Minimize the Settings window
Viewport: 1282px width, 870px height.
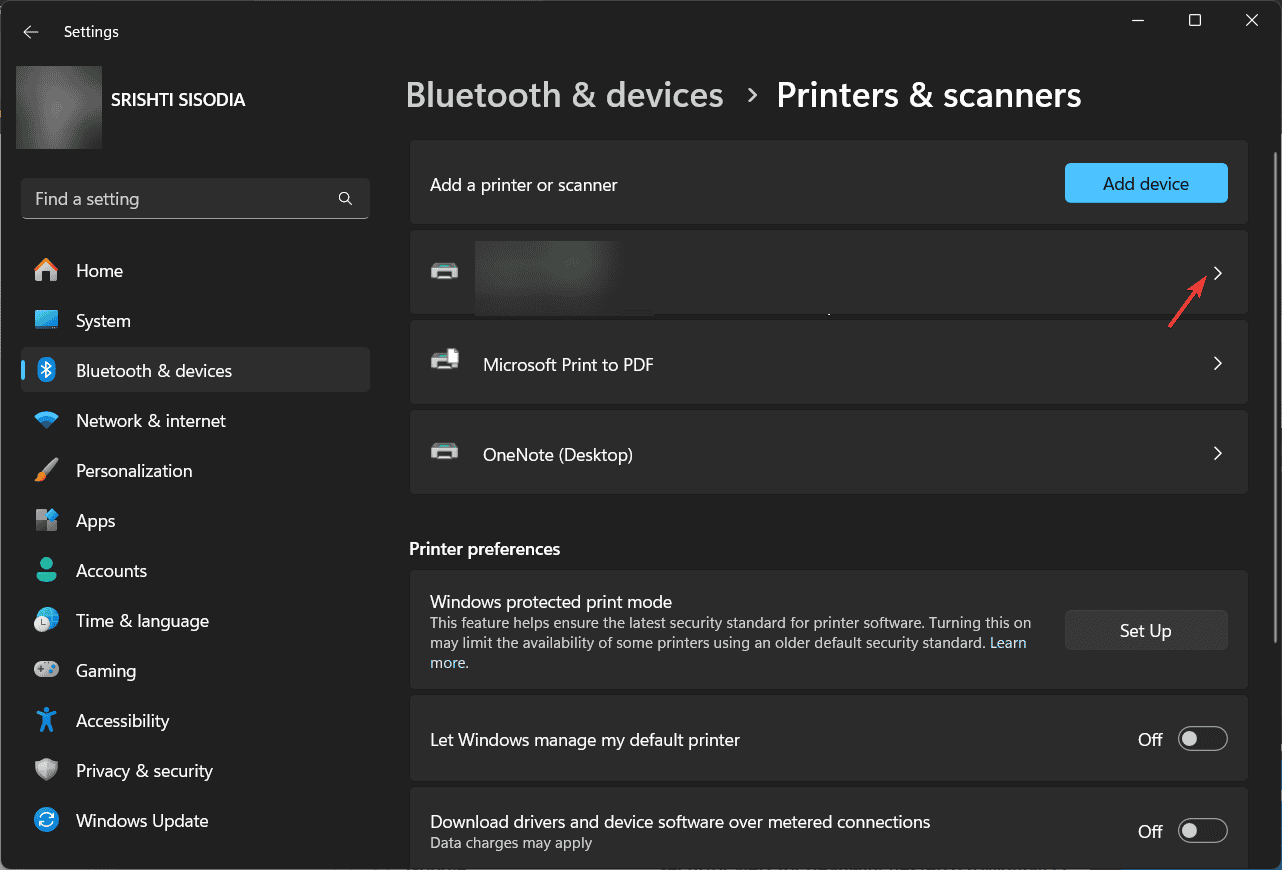tap(1138, 20)
